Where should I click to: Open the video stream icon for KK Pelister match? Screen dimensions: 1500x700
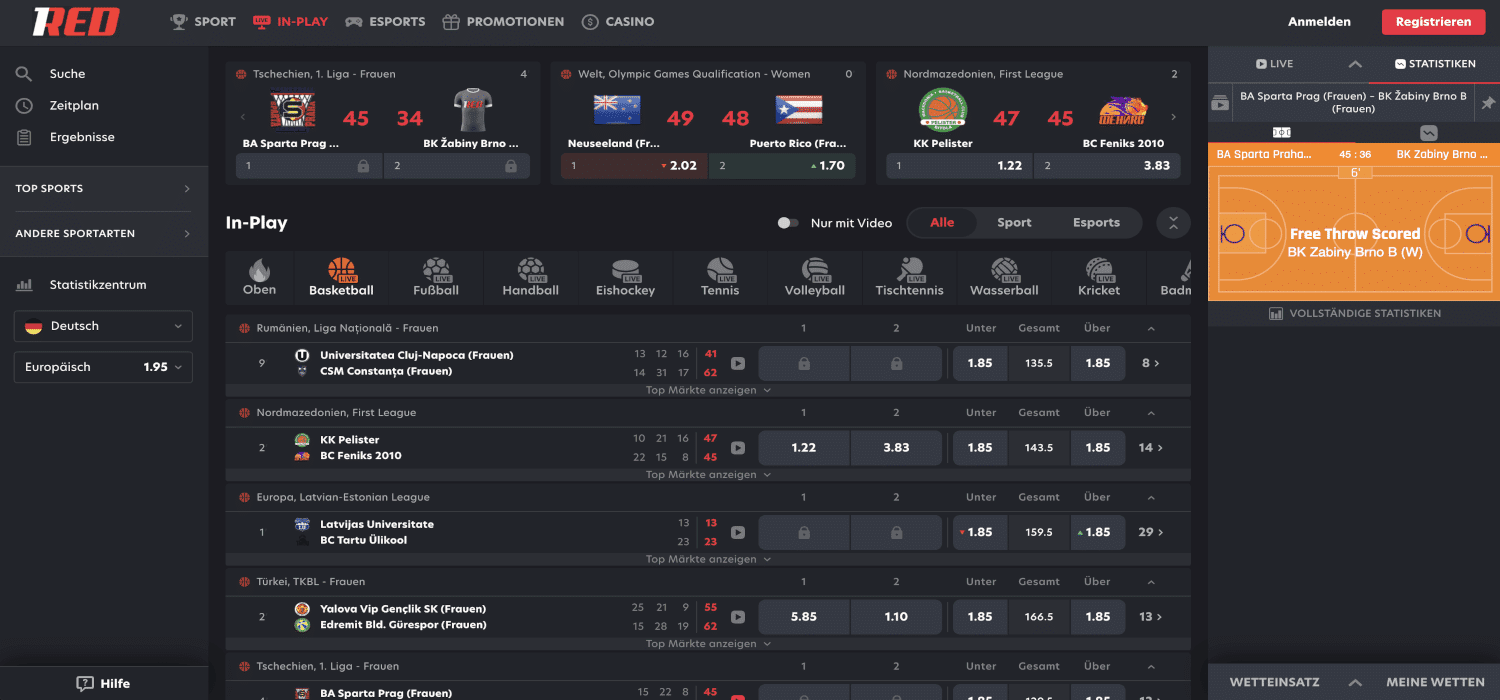pyautogui.click(x=737, y=448)
